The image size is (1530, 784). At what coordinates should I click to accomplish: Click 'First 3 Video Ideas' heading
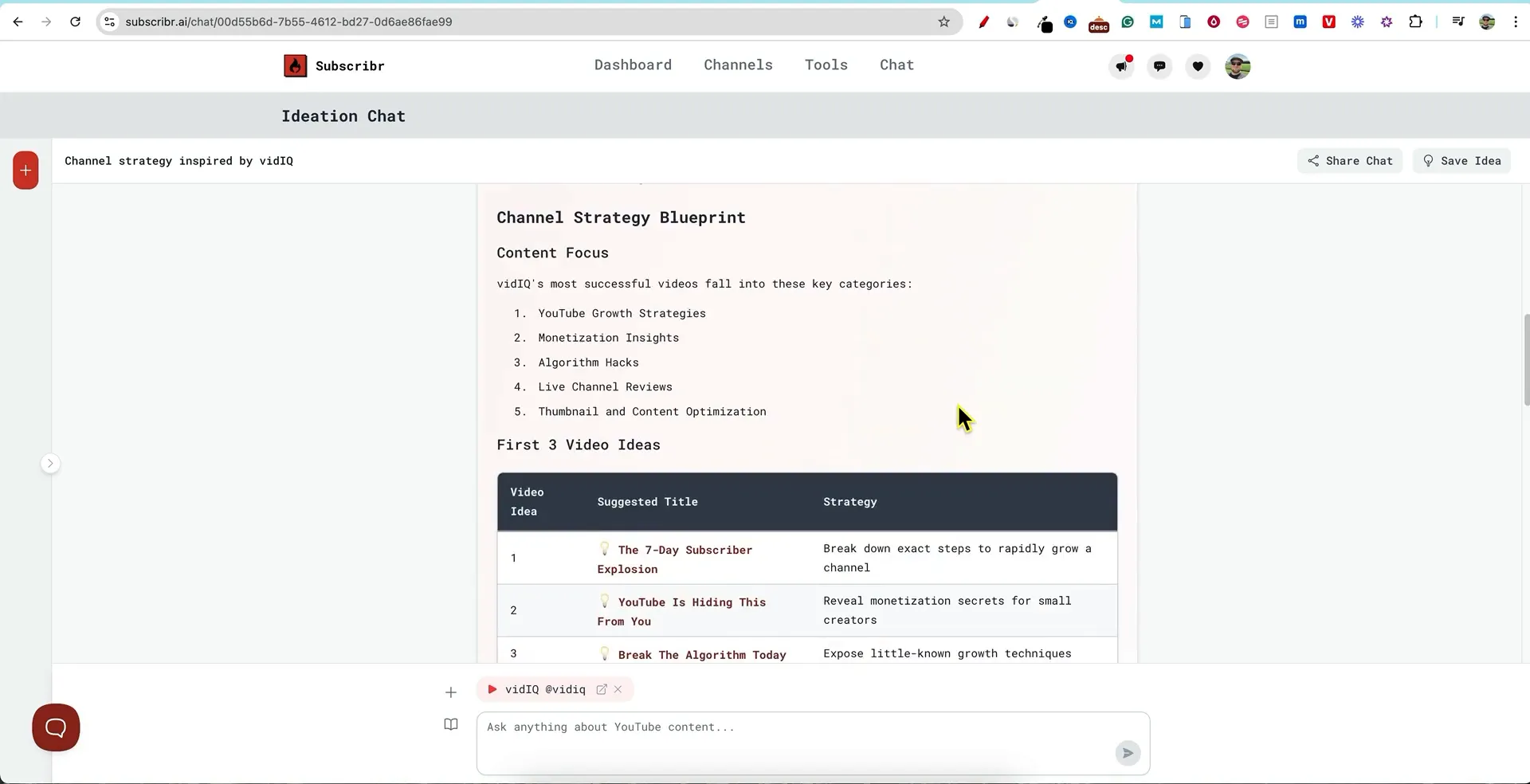coord(579,445)
